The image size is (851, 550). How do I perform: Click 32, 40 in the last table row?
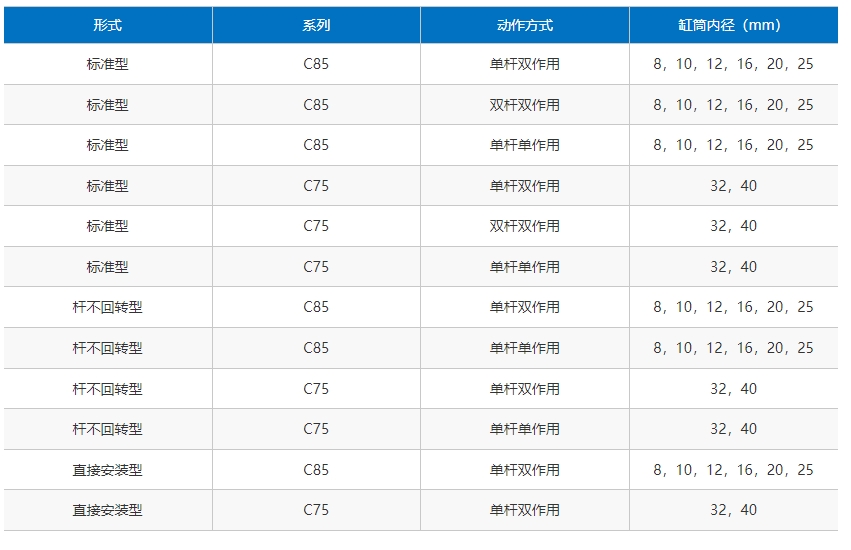click(733, 510)
